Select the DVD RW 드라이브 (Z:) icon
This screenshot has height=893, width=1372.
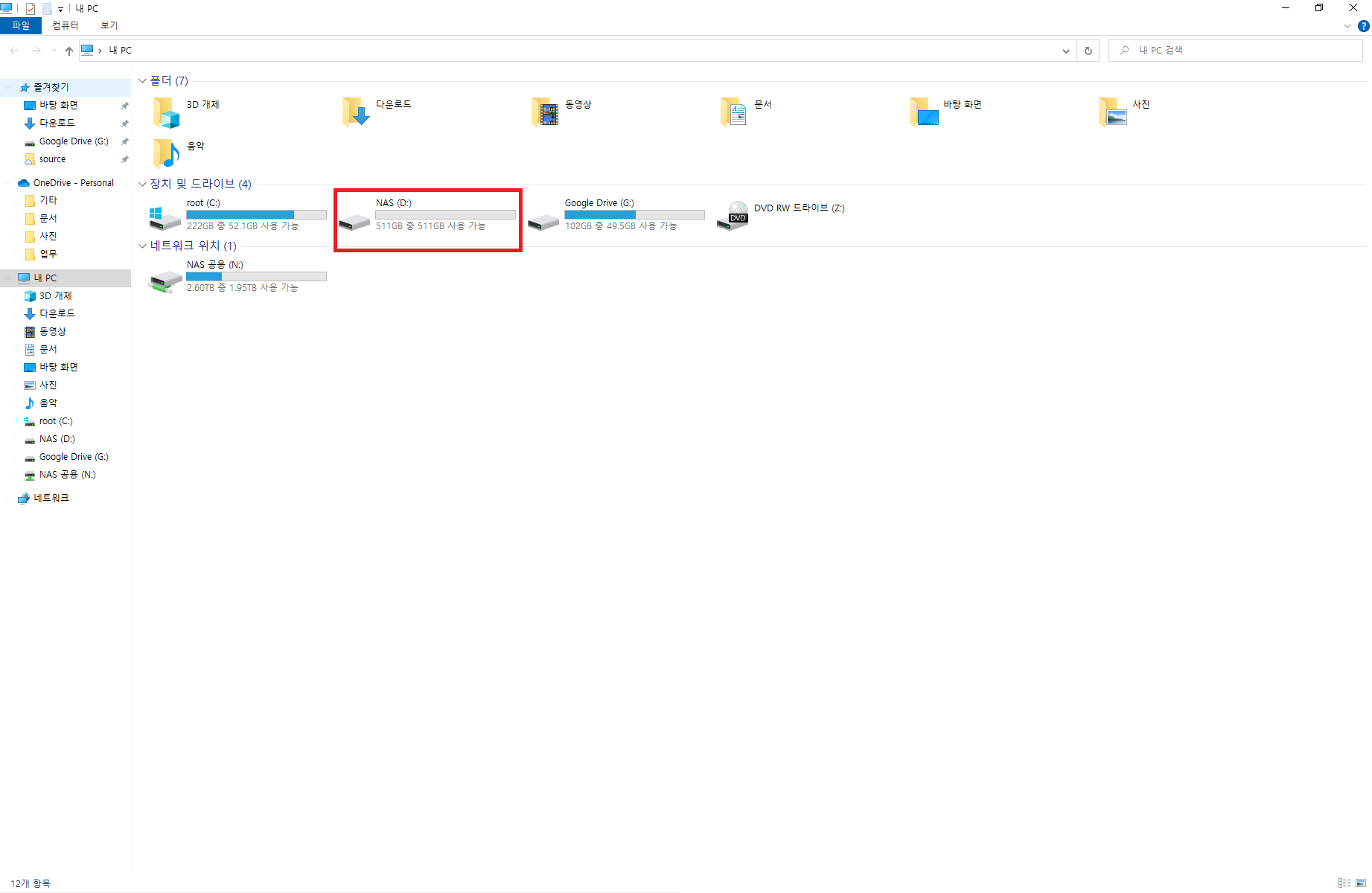(x=733, y=216)
